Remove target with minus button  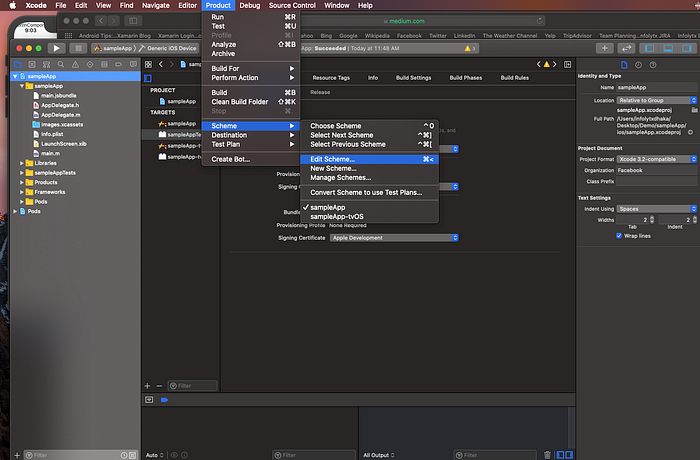tap(159, 385)
